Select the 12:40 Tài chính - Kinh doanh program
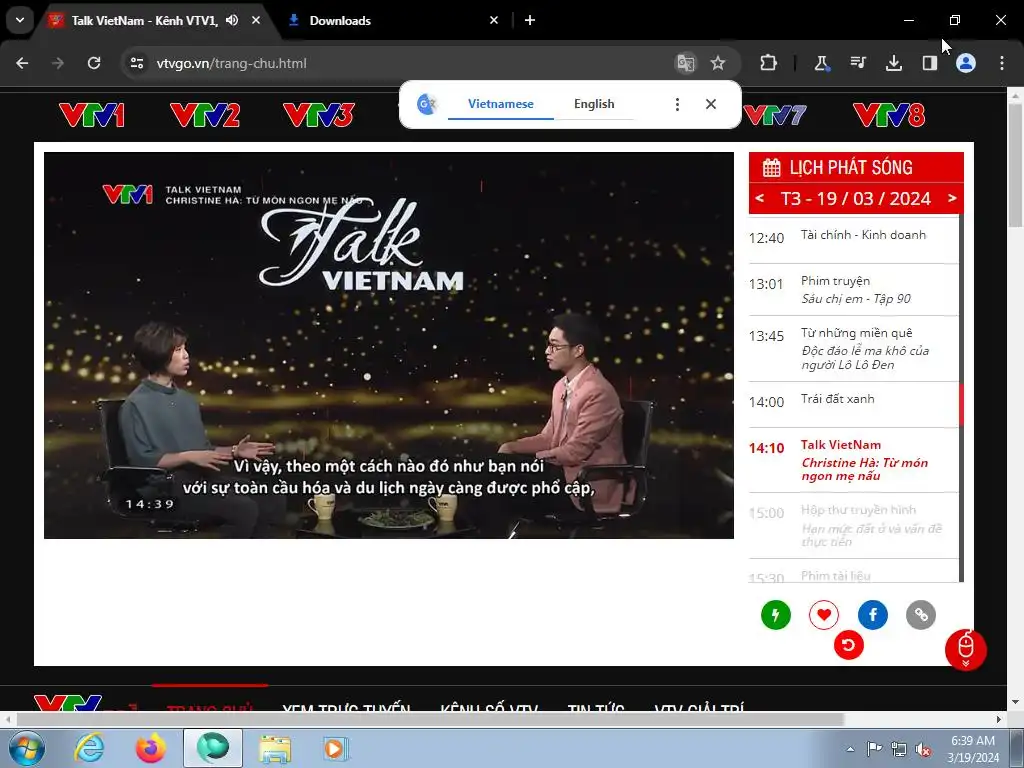This screenshot has width=1024, height=768. click(853, 238)
